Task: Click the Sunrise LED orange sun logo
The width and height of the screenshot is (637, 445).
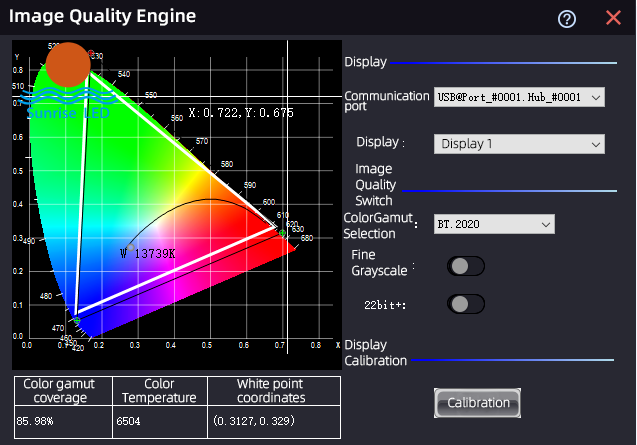Action: coord(68,64)
